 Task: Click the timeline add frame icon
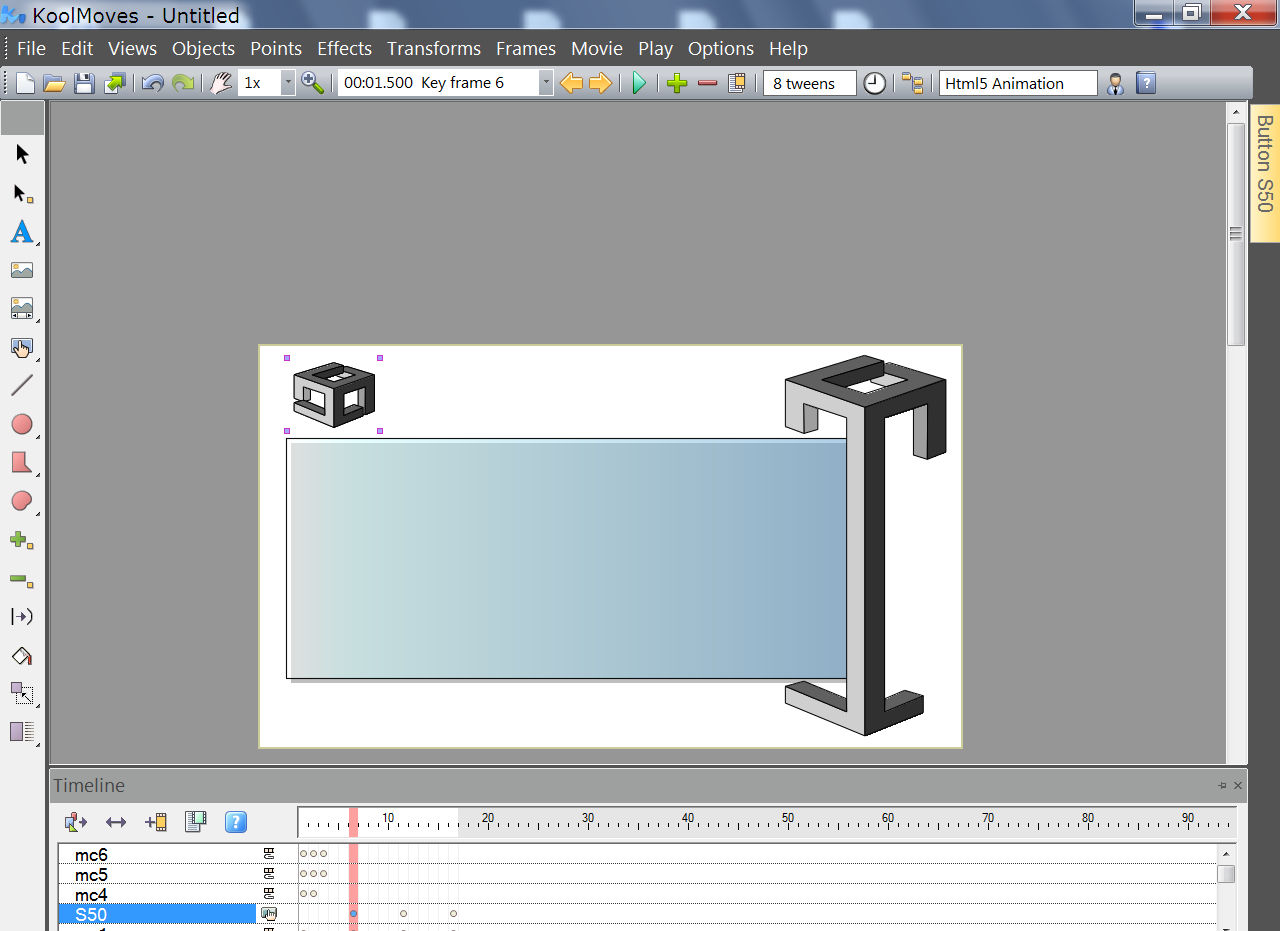155,822
